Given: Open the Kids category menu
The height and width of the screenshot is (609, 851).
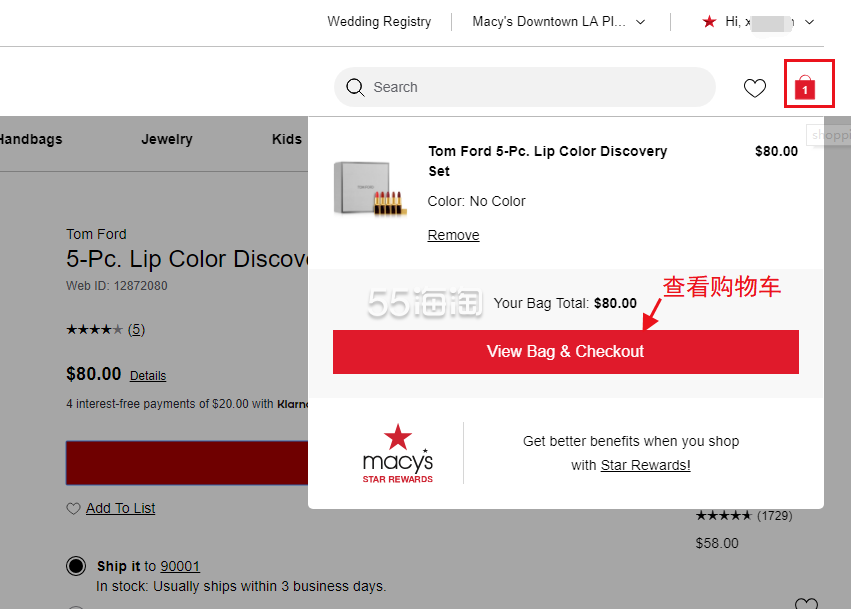Looking at the screenshot, I should pos(287,139).
